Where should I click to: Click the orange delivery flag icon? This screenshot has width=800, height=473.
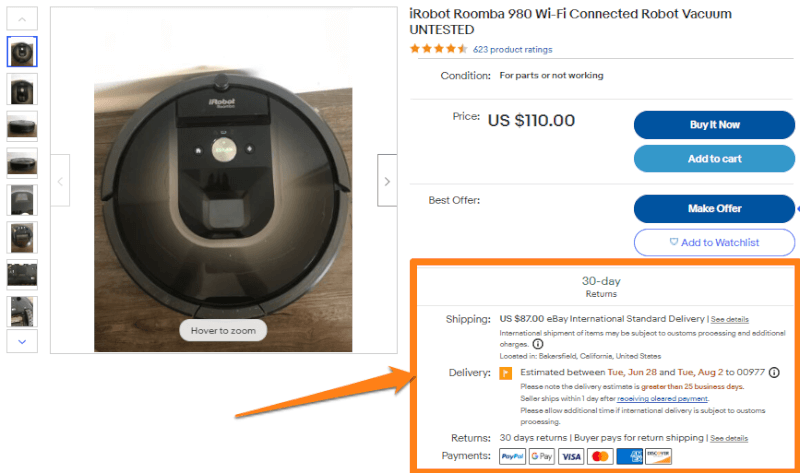505,373
